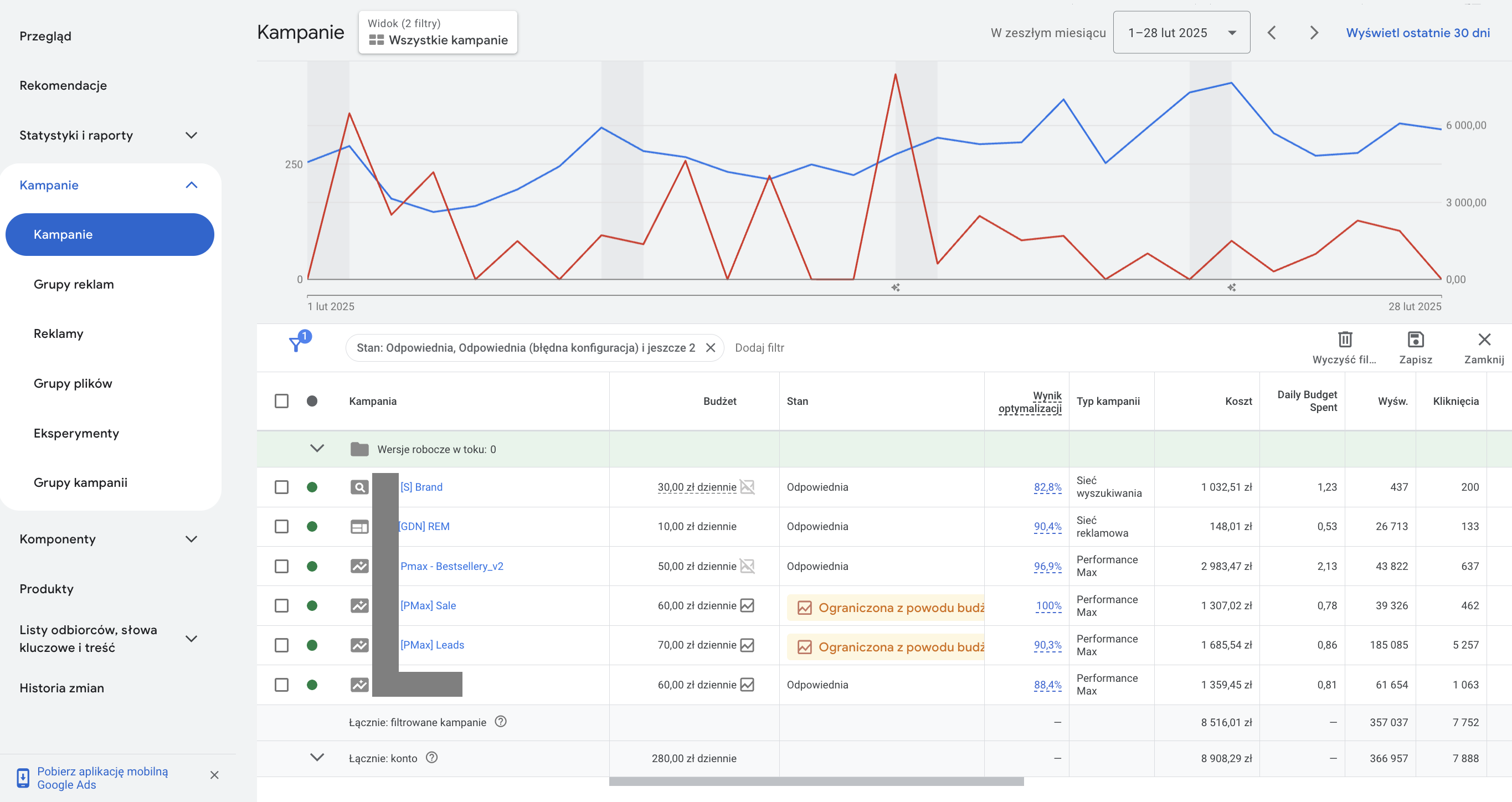Screen dimensions: 1512x802
Task: Click Google Ads mobile app phone icon
Action: 23,777
